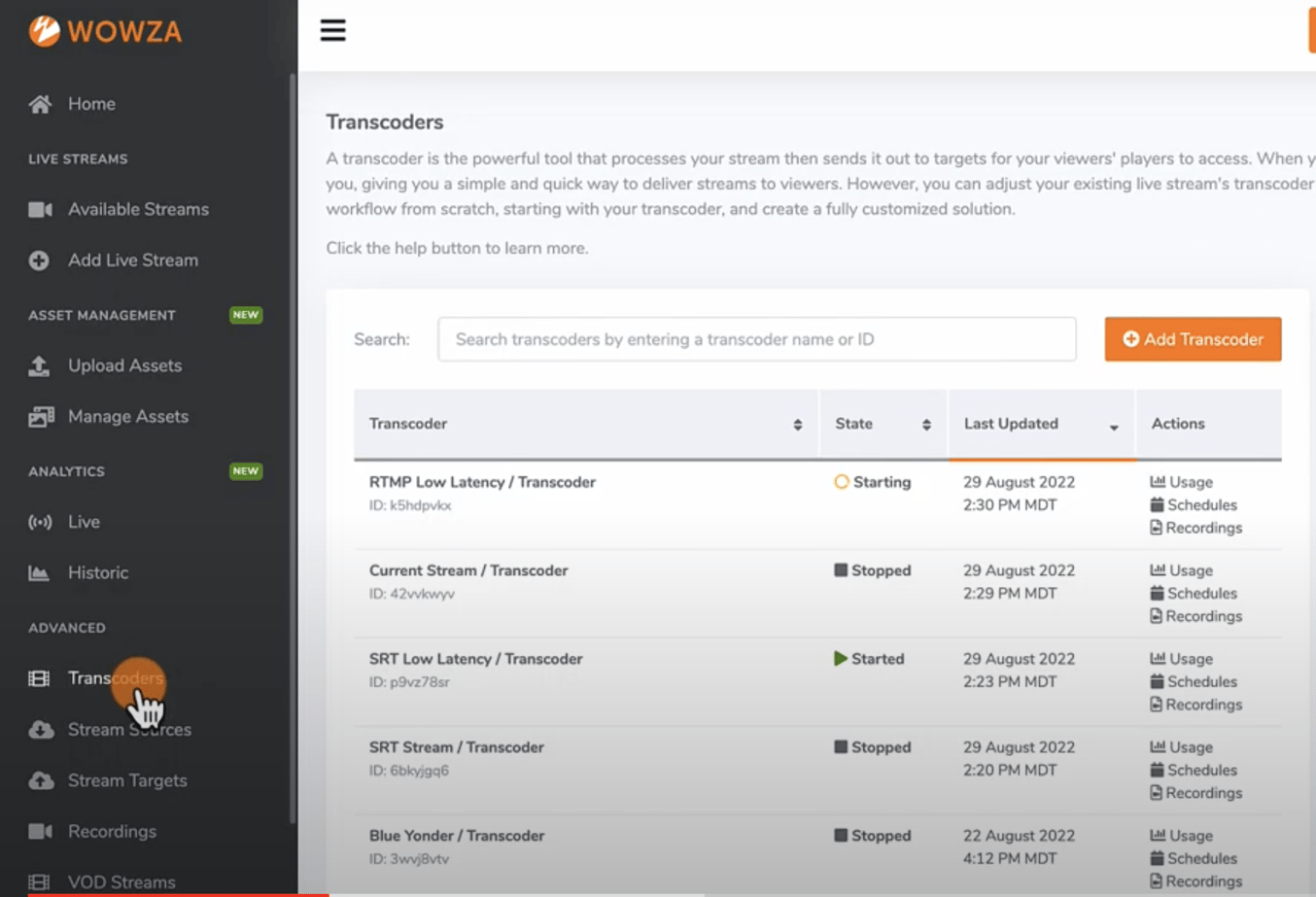
Task: Click the Add Live Stream plus icon
Action: point(39,259)
